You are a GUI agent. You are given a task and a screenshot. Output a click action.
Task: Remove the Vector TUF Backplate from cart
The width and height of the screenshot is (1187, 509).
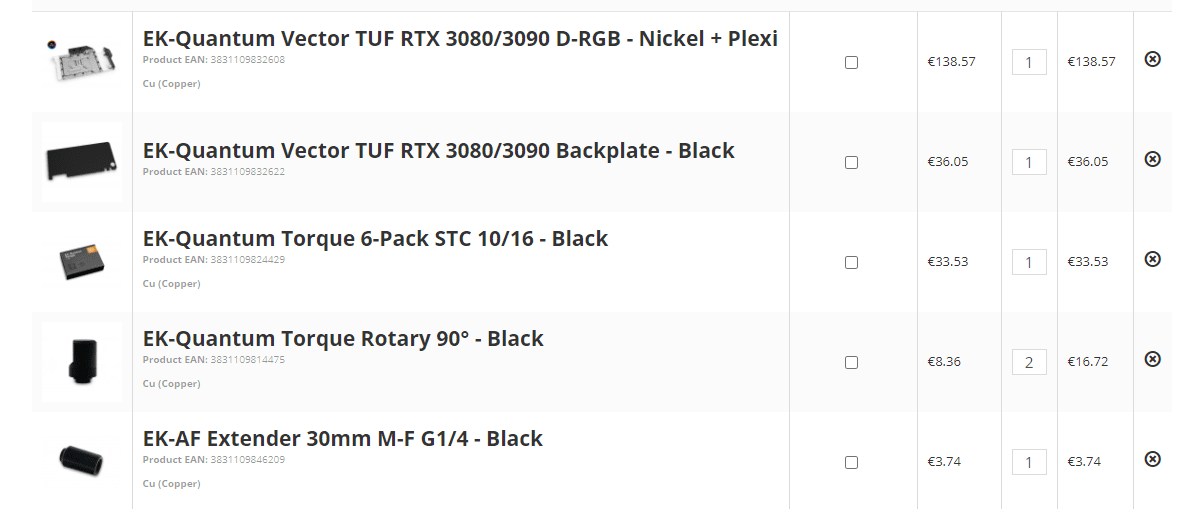[x=1152, y=159]
